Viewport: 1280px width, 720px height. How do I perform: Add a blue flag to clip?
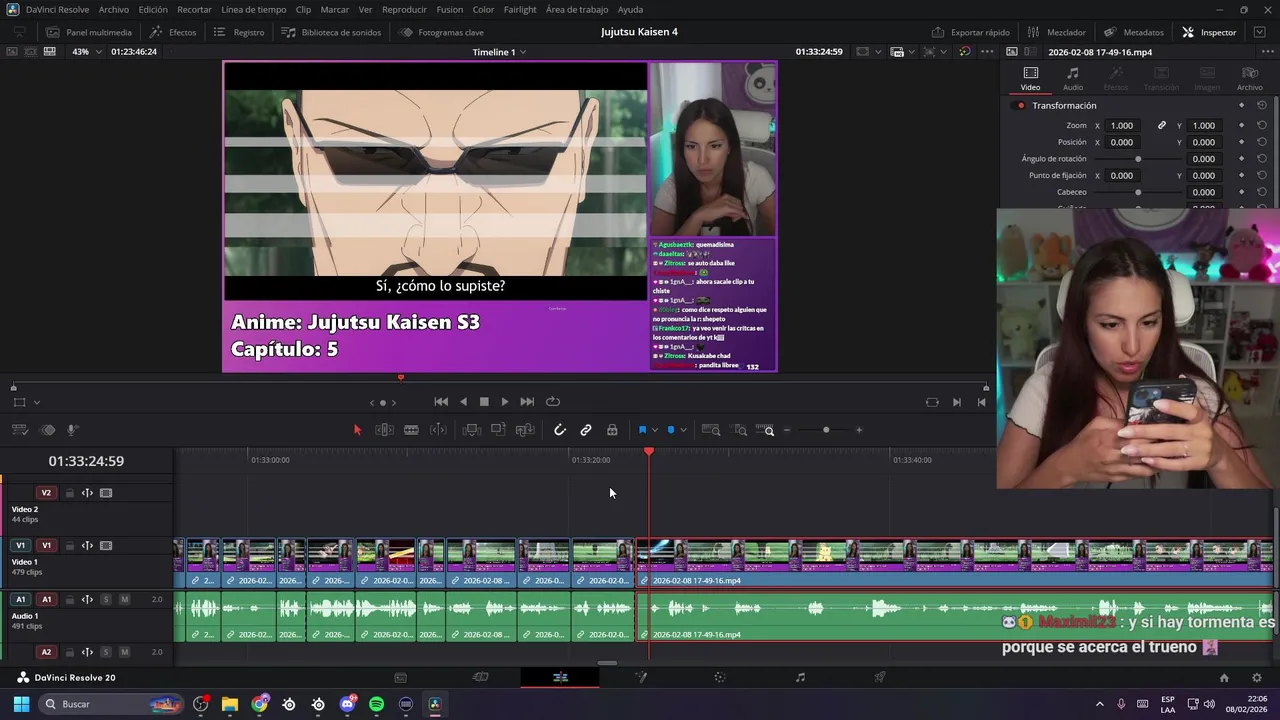pos(642,430)
